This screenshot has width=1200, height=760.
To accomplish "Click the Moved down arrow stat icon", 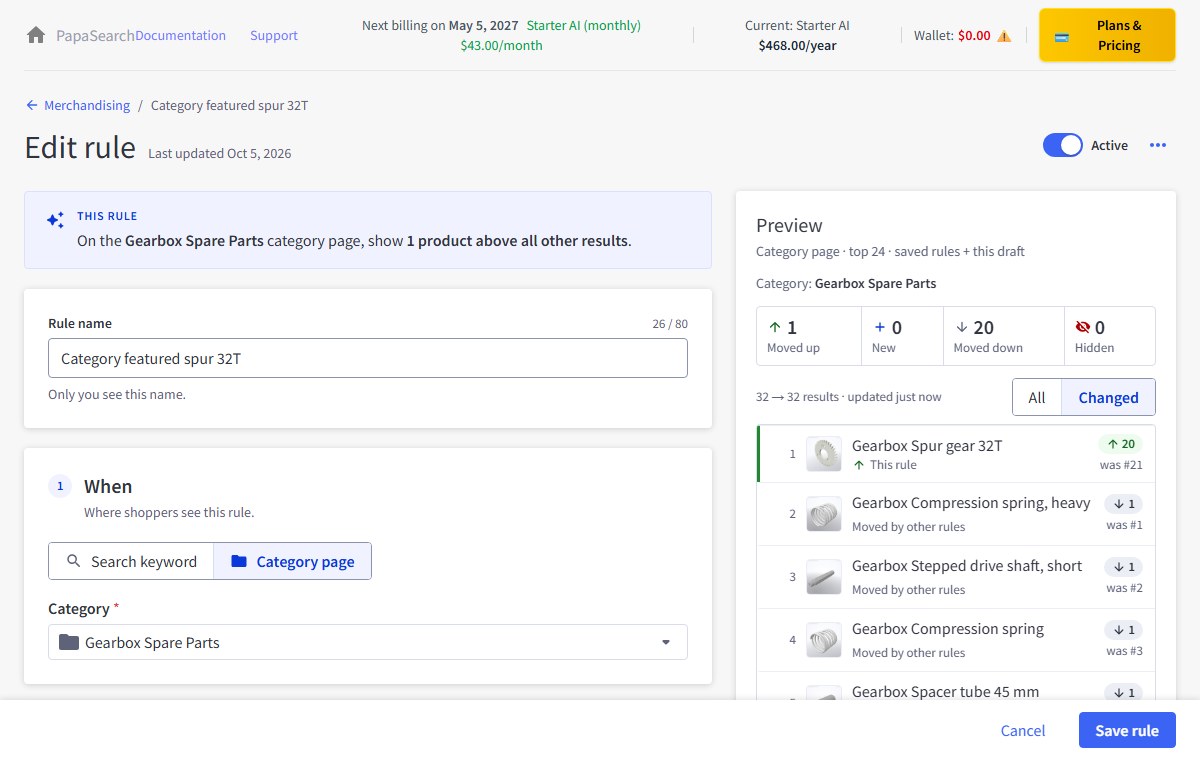I will click(x=961, y=327).
